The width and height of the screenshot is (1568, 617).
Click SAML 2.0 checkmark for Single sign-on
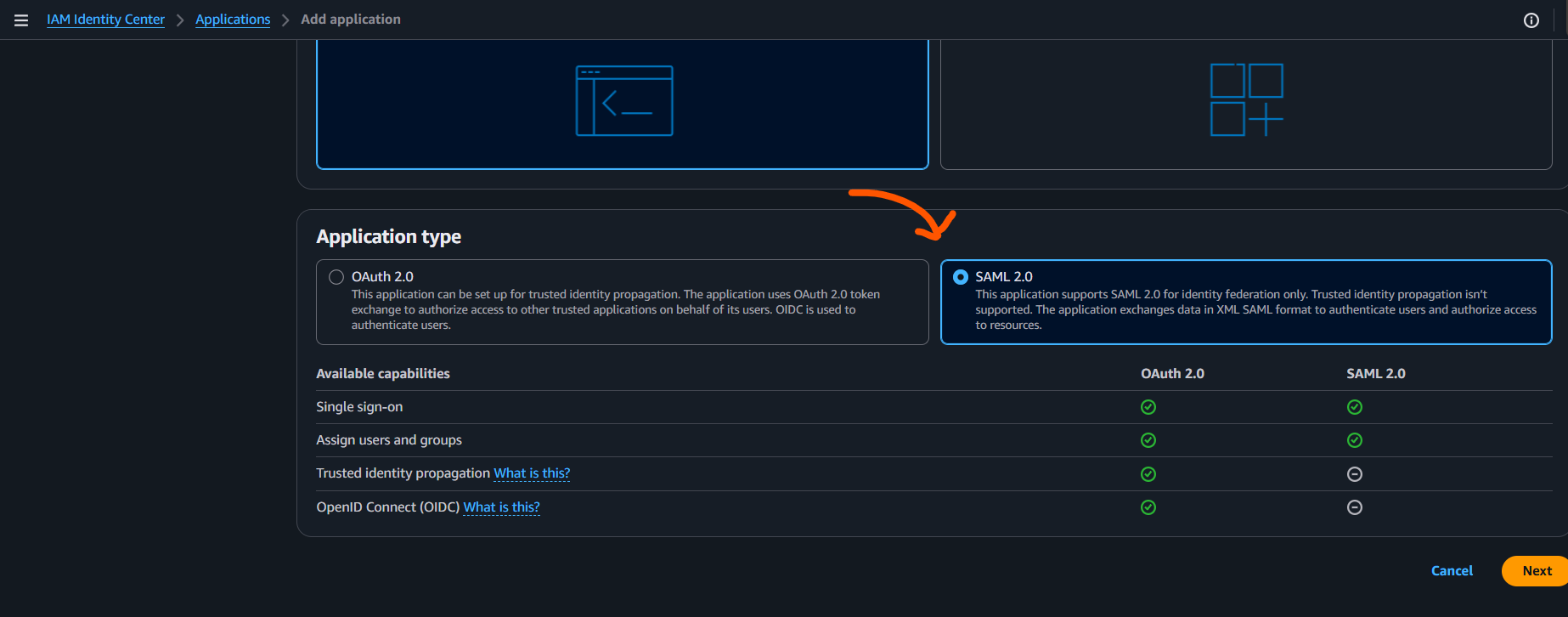pos(1355,407)
